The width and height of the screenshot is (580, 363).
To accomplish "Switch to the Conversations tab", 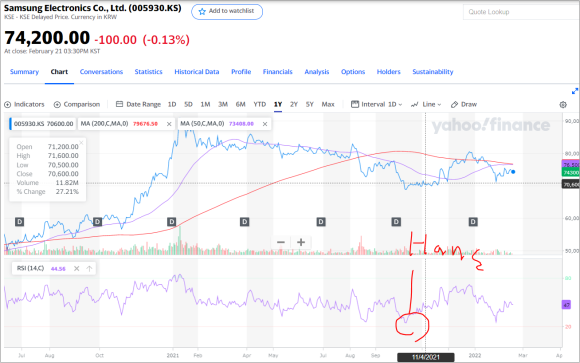I will [x=101, y=72].
